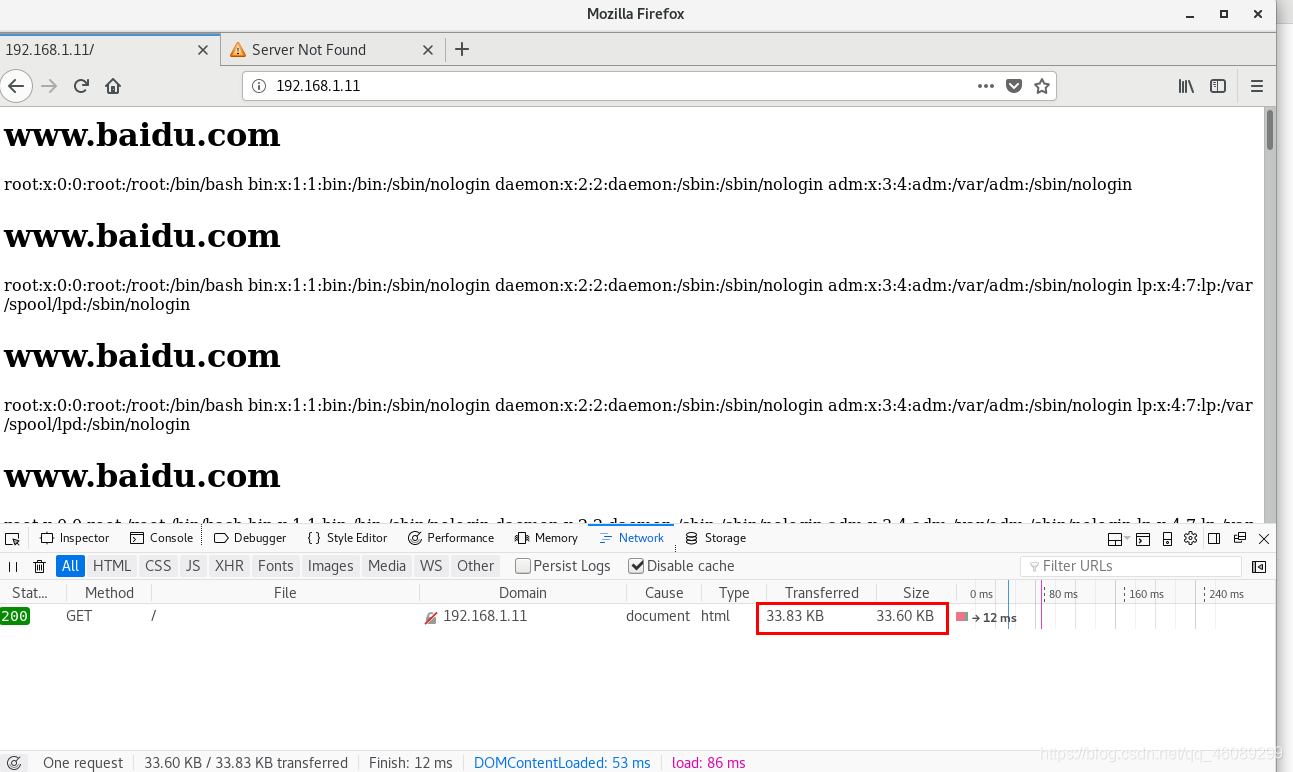Viewport: 1293px width, 772px height.
Task: Pause network recording
Action: click(13, 566)
